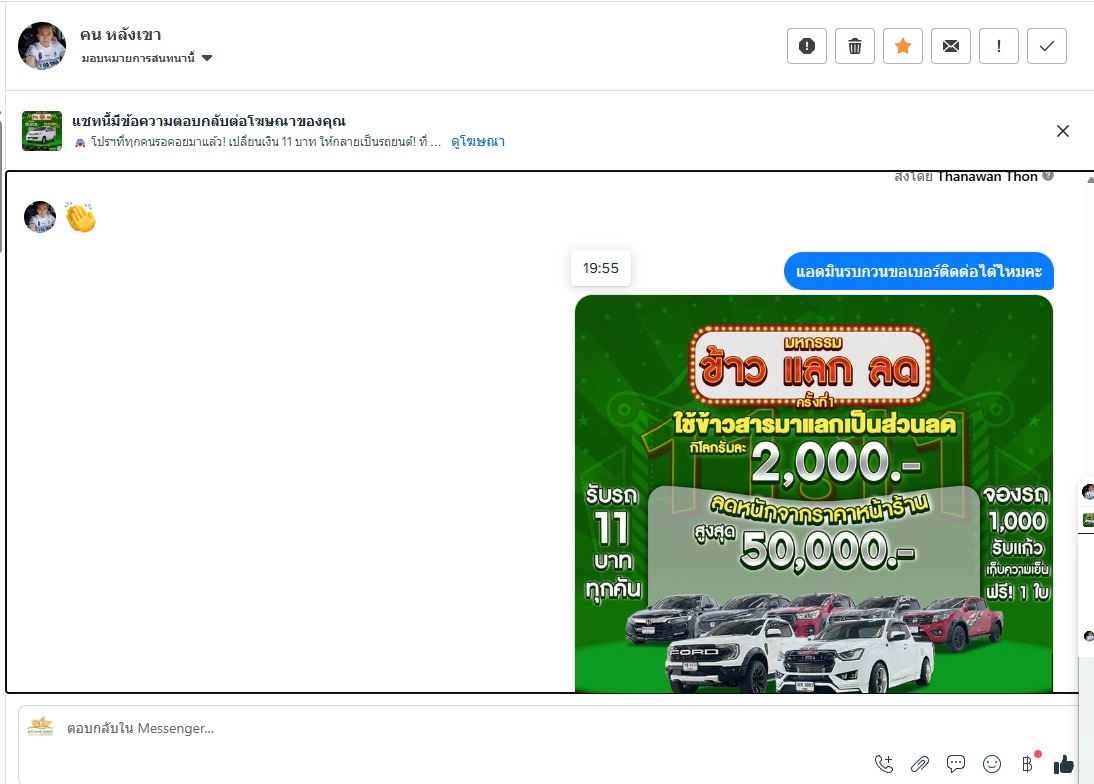Select the blue message asking for contact number
The width and height of the screenshot is (1094, 784).
coord(919,271)
